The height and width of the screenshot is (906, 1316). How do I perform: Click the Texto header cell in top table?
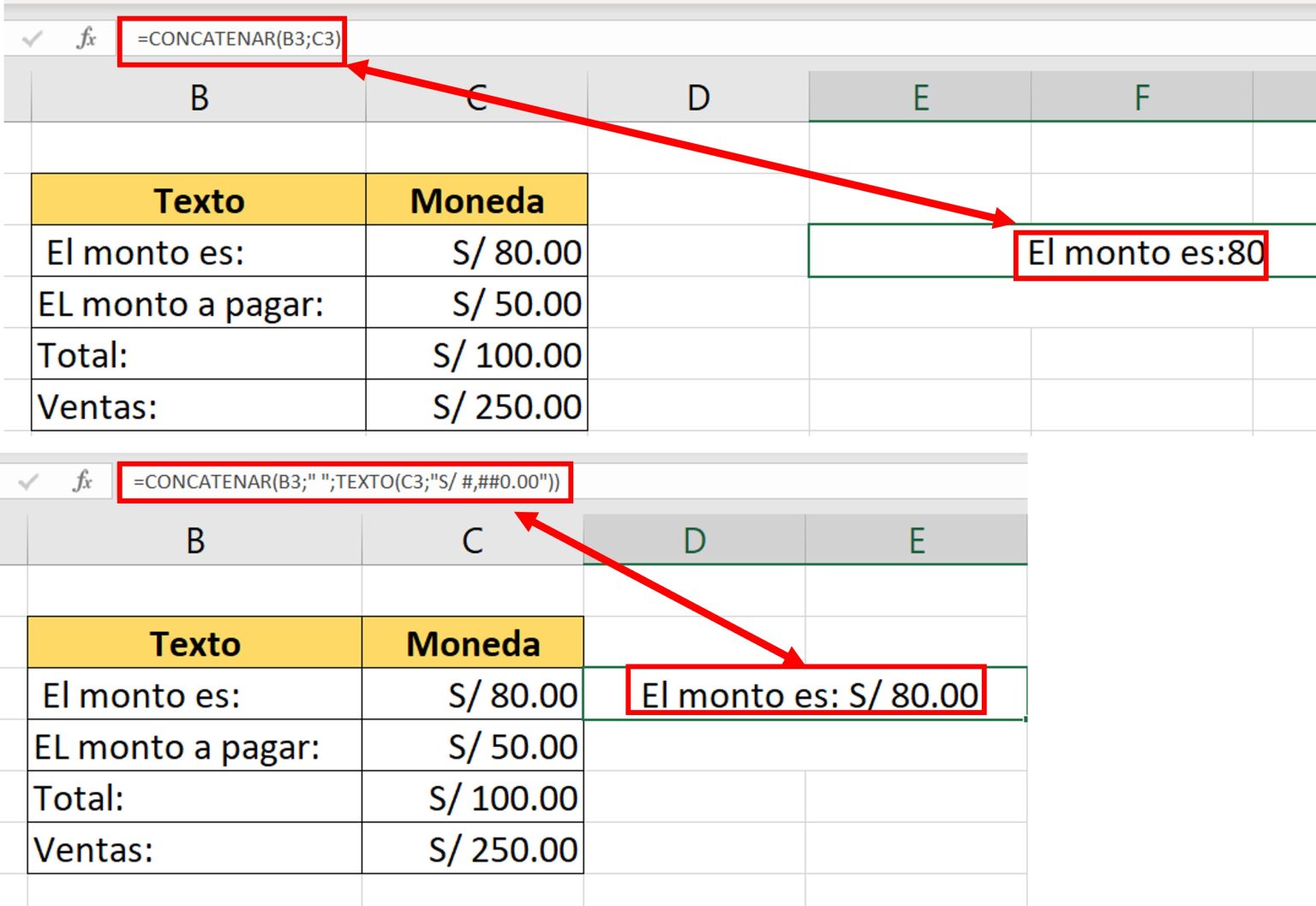(198, 200)
